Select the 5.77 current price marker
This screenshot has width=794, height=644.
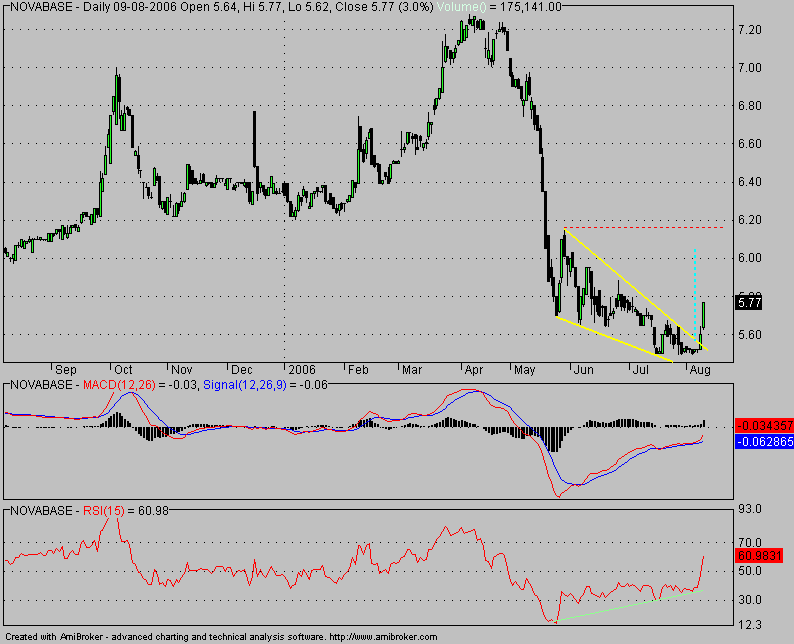tap(749, 303)
